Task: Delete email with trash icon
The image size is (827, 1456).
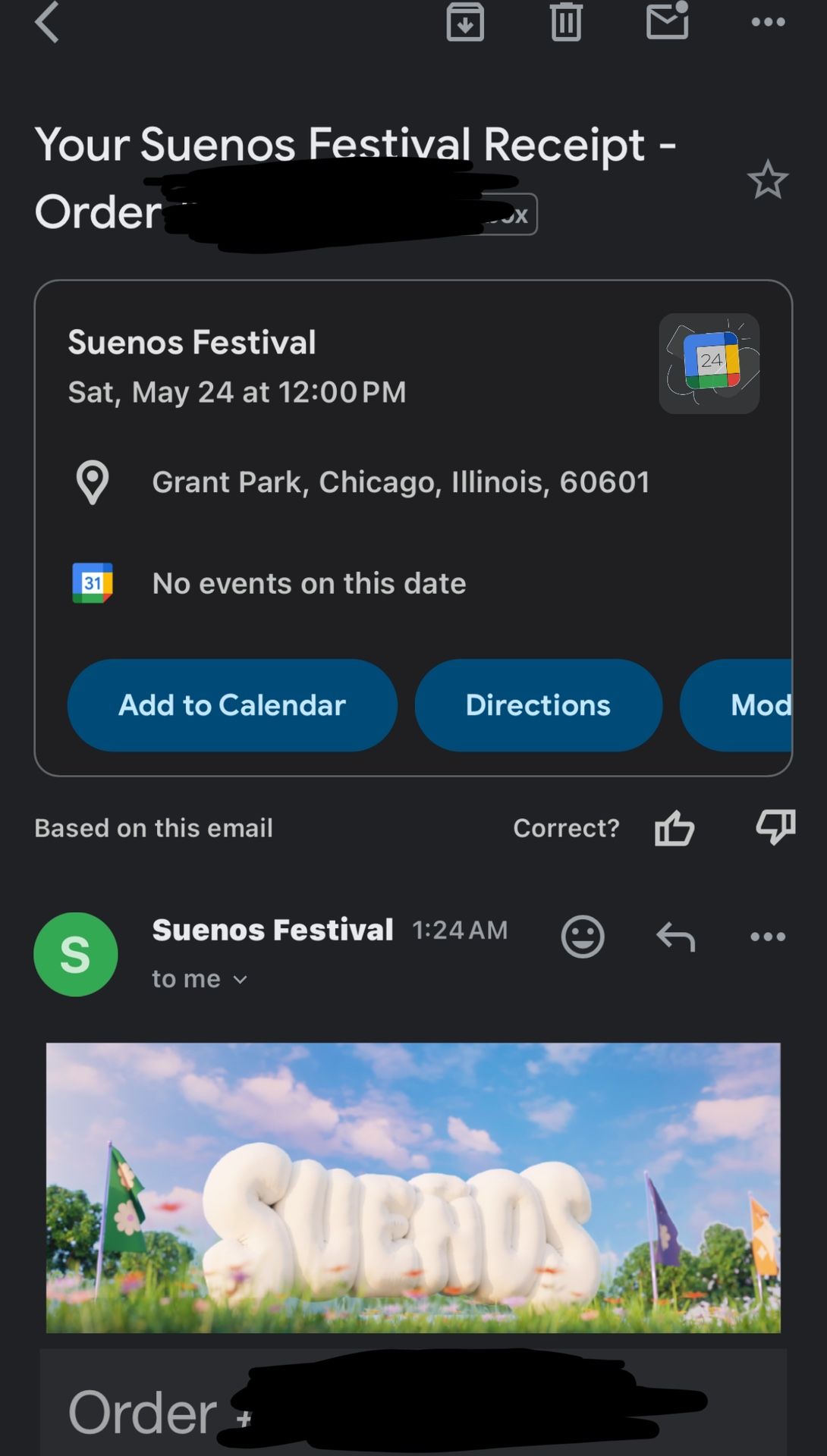Action: pos(566,21)
